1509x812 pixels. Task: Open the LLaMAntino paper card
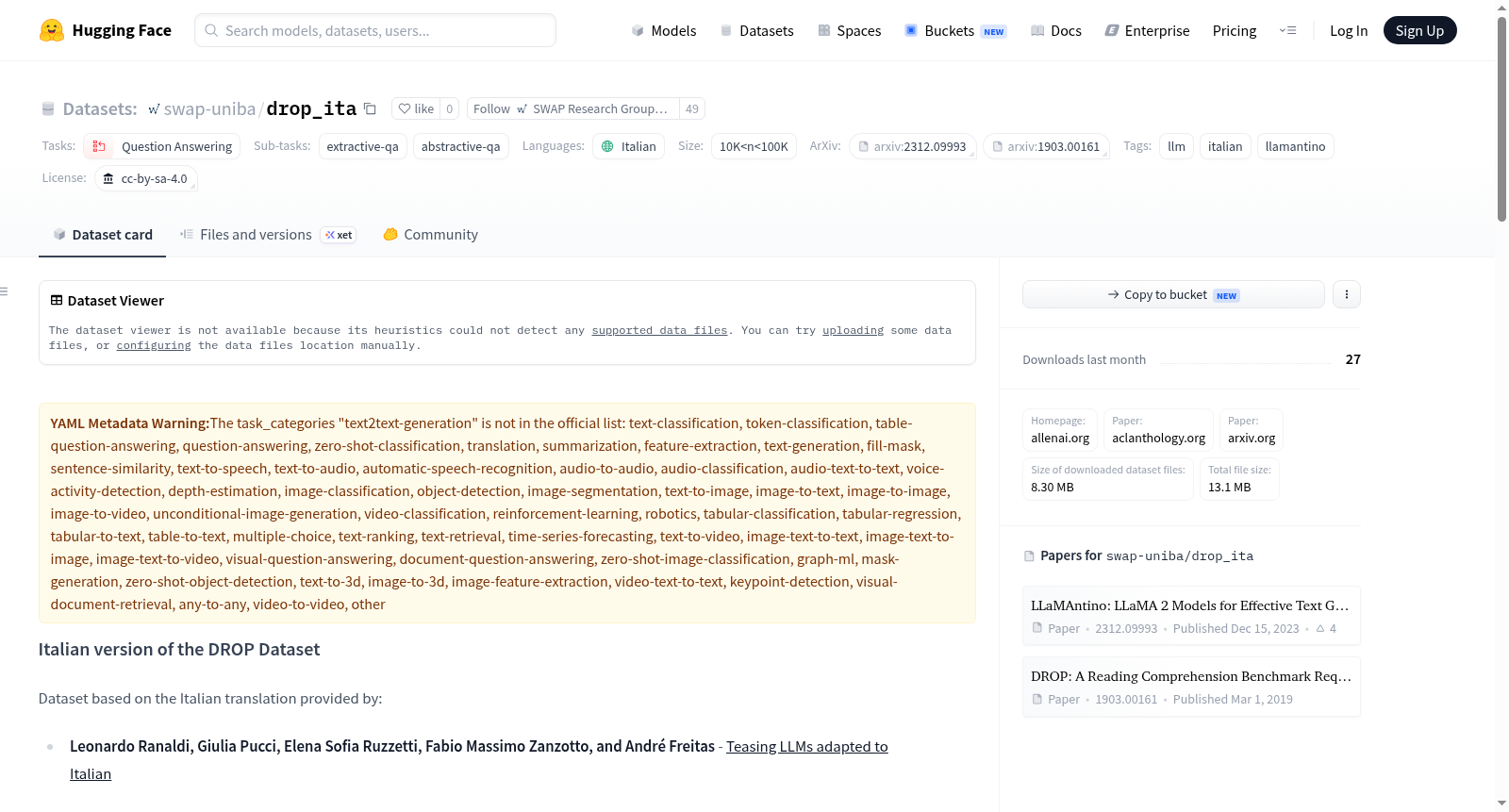(1191, 616)
